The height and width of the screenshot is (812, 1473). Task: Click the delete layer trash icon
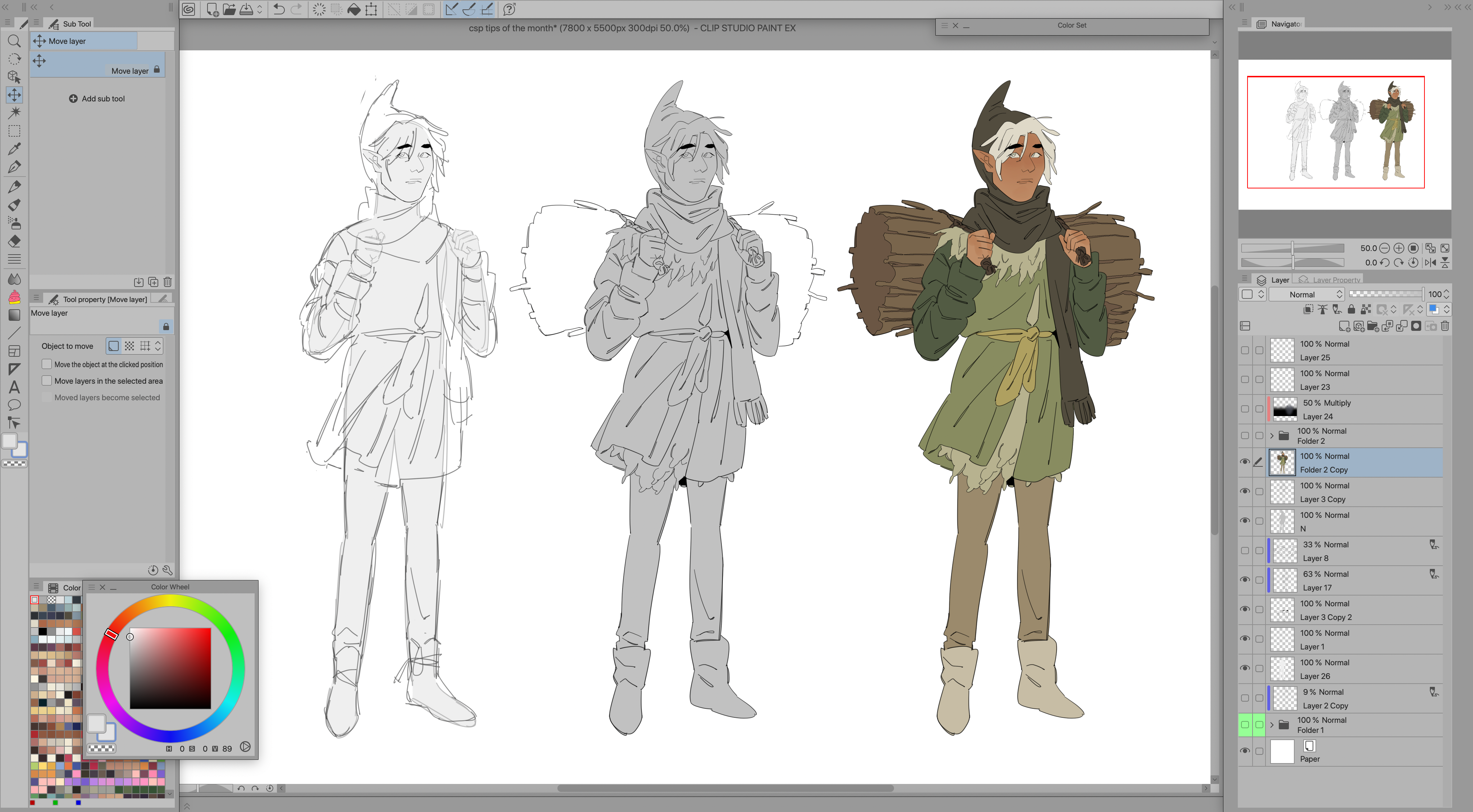pos(1445,326)
